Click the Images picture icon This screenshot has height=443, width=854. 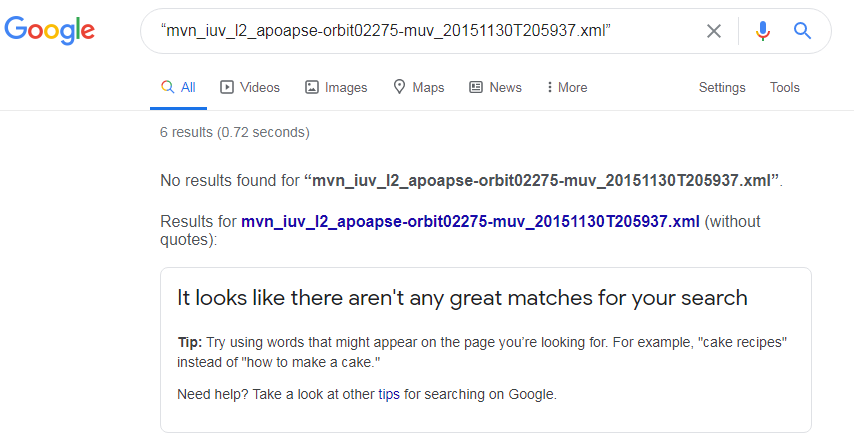coord(312,87)
